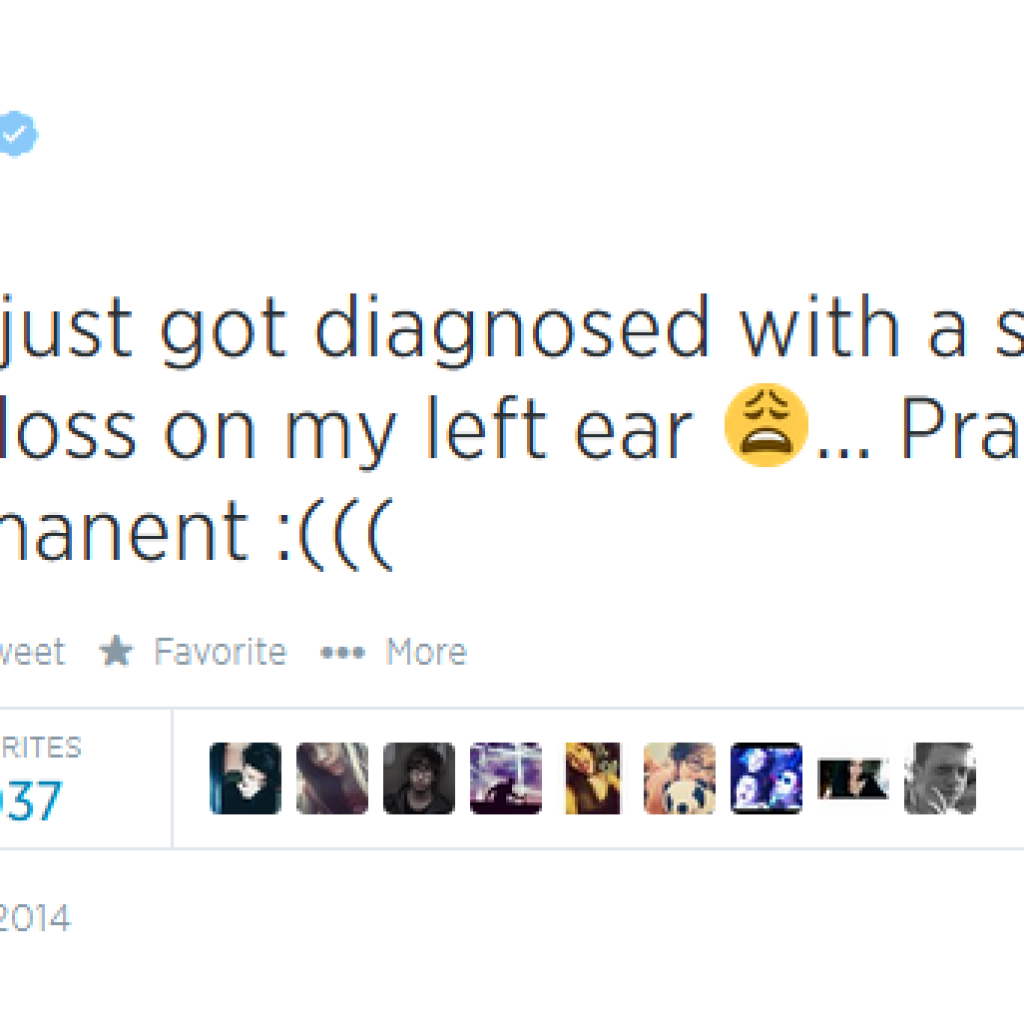Image resolution: width=1024 pixels, height=1024 pixels.
Task: Click the 2014 tweet date
Action: 36,918
